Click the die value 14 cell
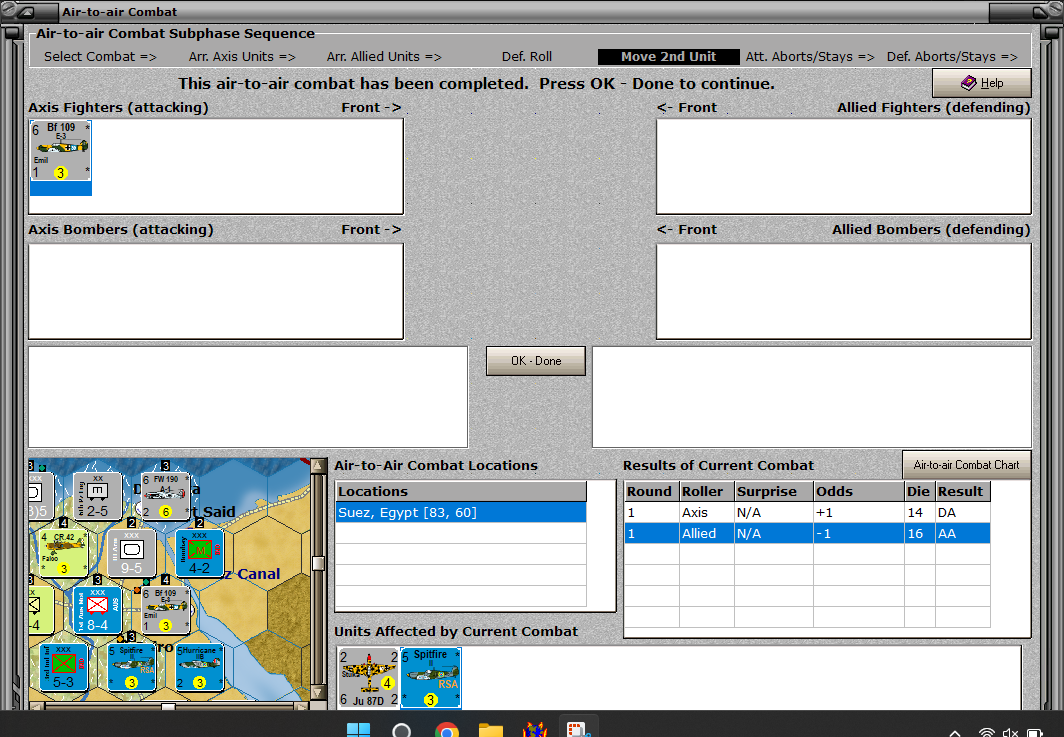1064x737 pixels. (x=919, y=512)
